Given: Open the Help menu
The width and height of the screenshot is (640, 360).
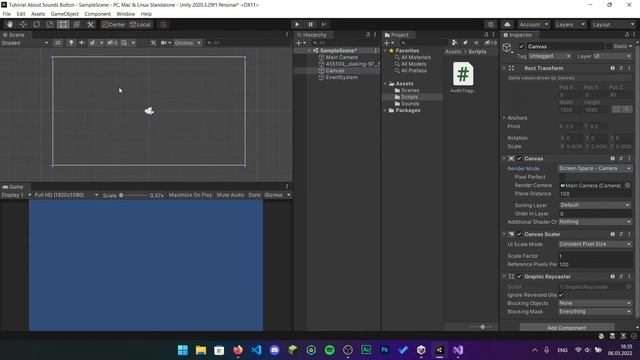Looking at the screenshot, I should coord(146,14).
